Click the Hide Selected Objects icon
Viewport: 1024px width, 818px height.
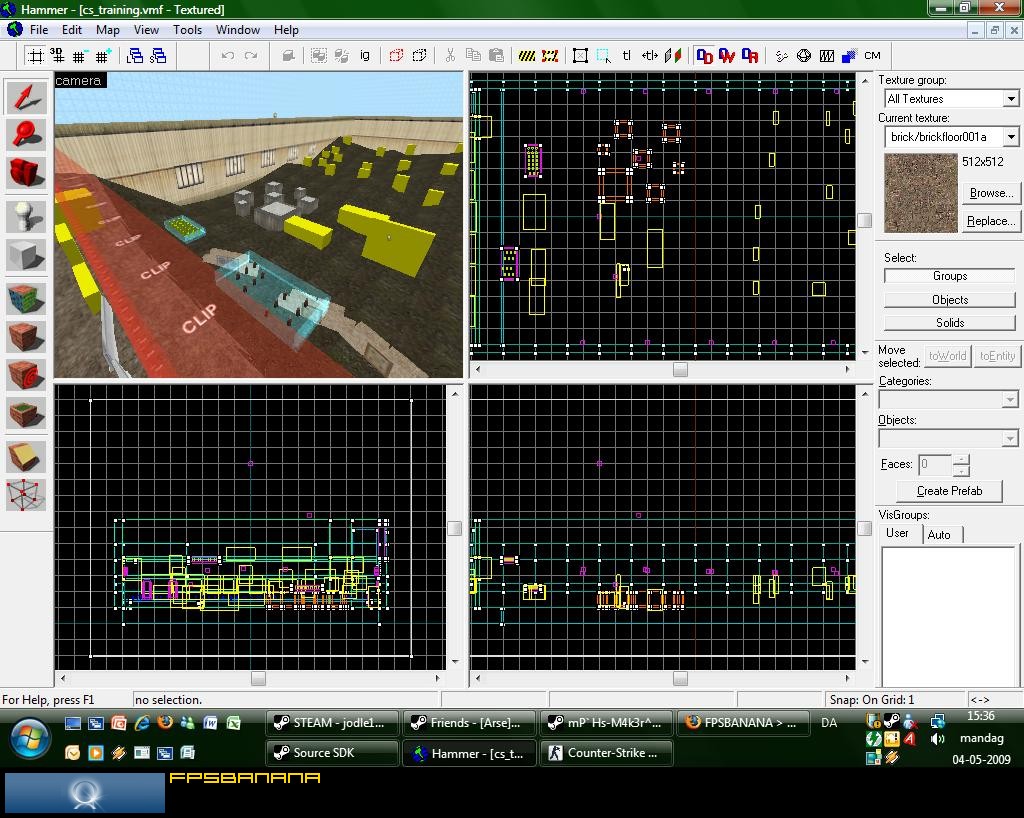(x=396, y=56)
